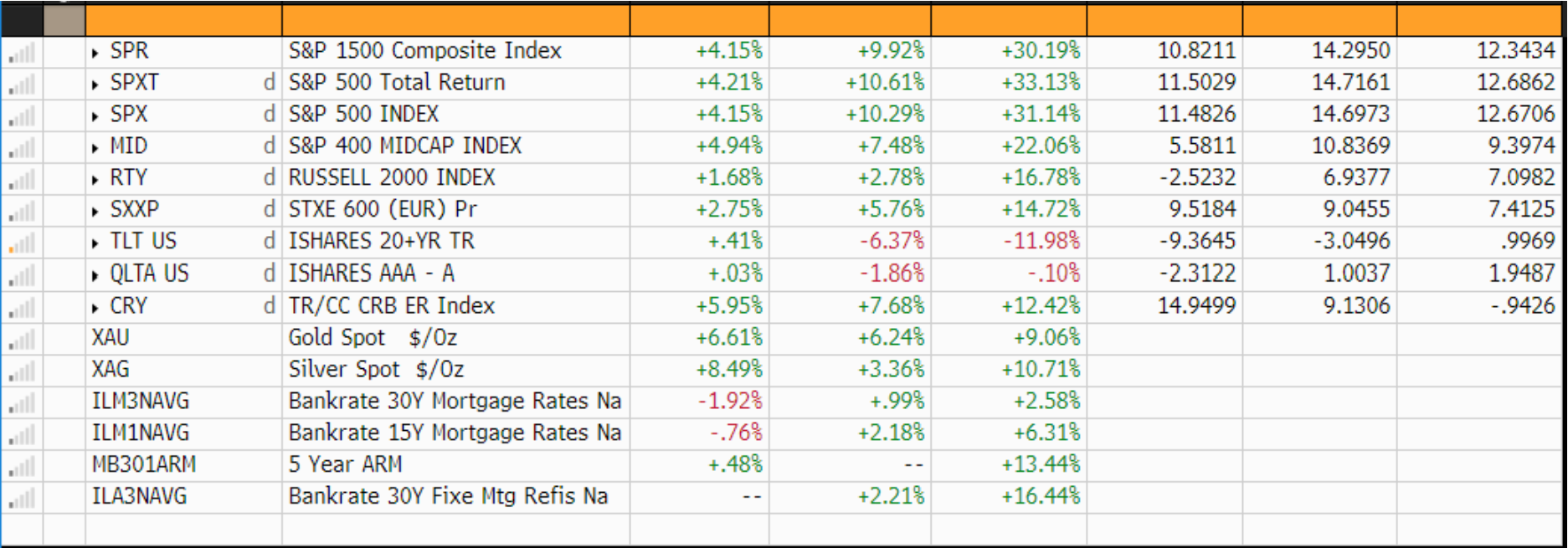The image size is (1568, 548).
Task: Click the signal bars icon beside SPXT
Action: [x=23, y=85]
